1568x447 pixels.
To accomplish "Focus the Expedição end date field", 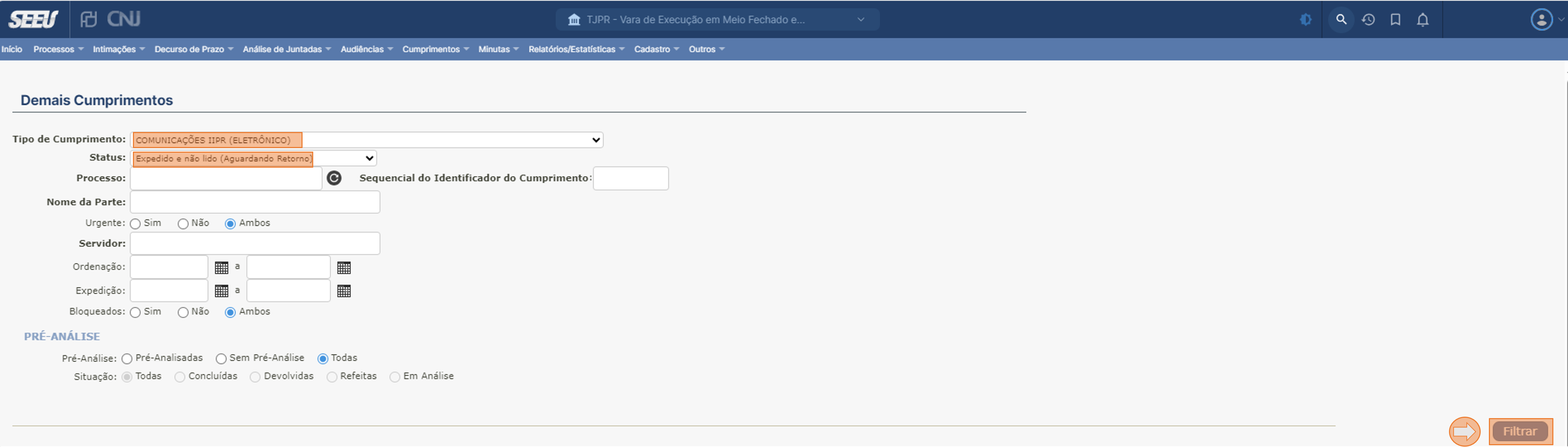I will click(x=289, y=291).
